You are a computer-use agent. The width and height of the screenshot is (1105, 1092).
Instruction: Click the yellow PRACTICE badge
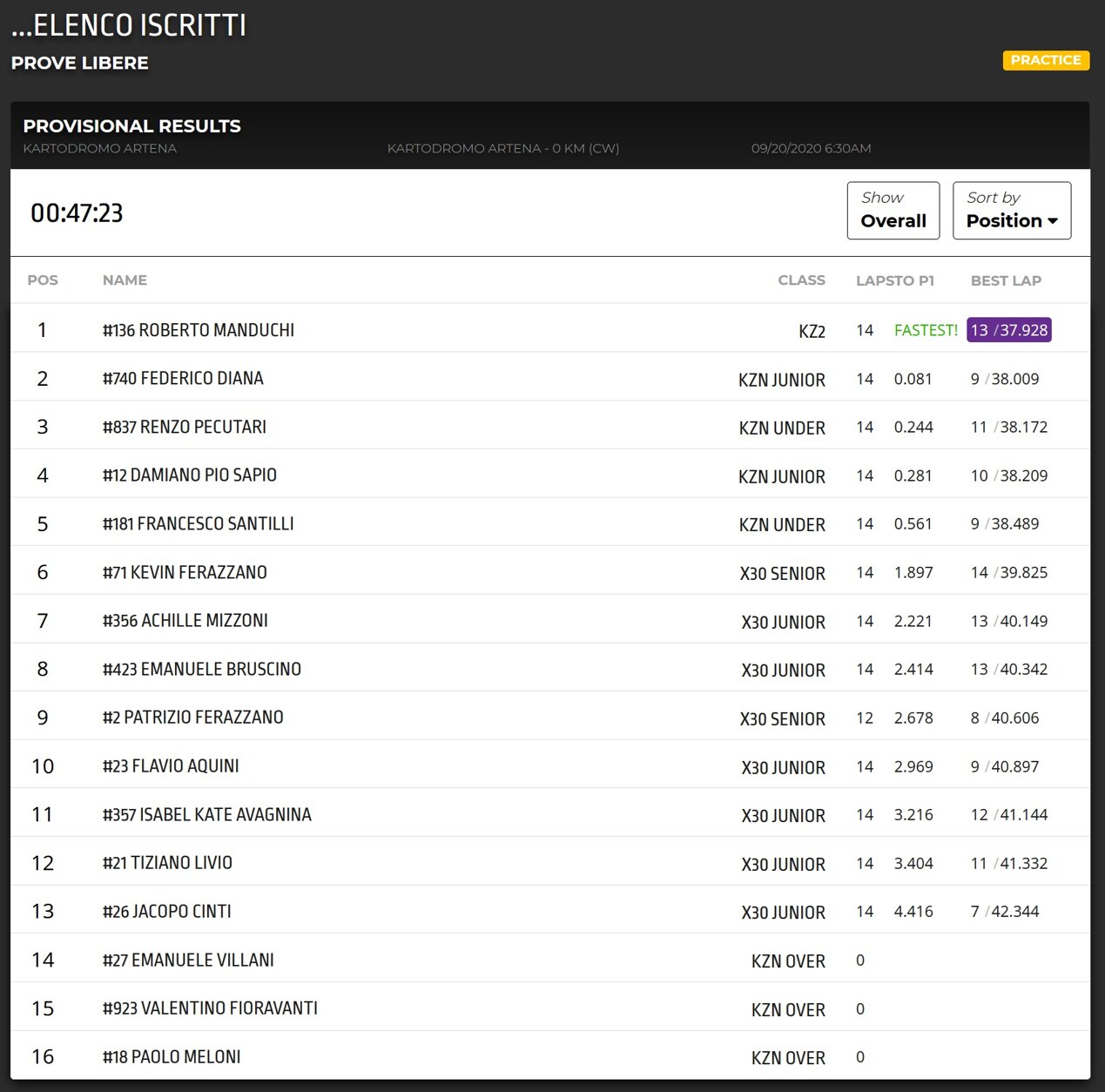(x=1045, y=60)
